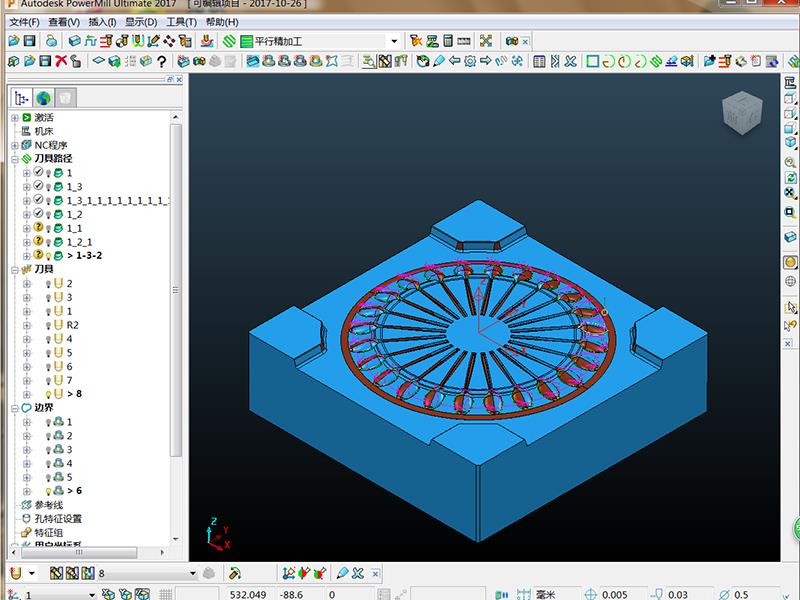The height and width of the screenshot is (600, 800).
Task: Click the shaded sphere icon on right toolbar
Action: (790, 262)
